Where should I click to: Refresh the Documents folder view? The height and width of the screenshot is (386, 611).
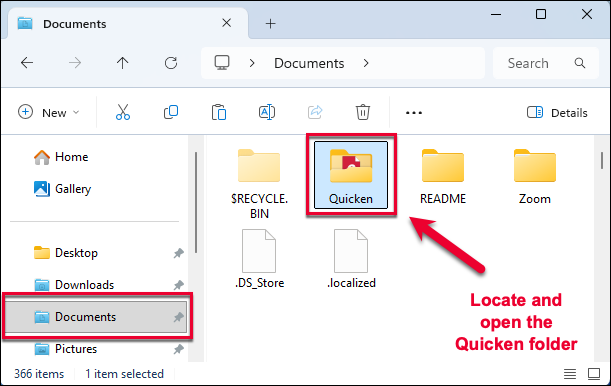[171, 63]
